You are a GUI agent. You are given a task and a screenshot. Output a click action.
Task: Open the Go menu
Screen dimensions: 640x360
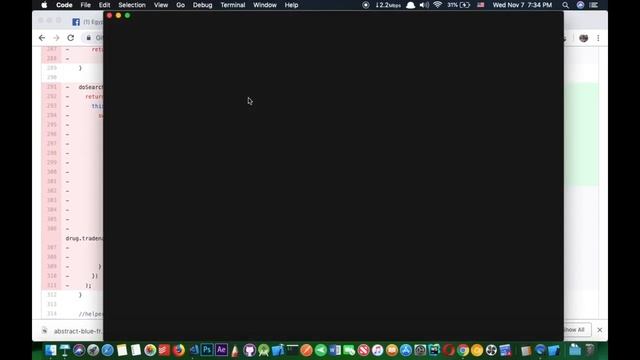coord(180,5)
